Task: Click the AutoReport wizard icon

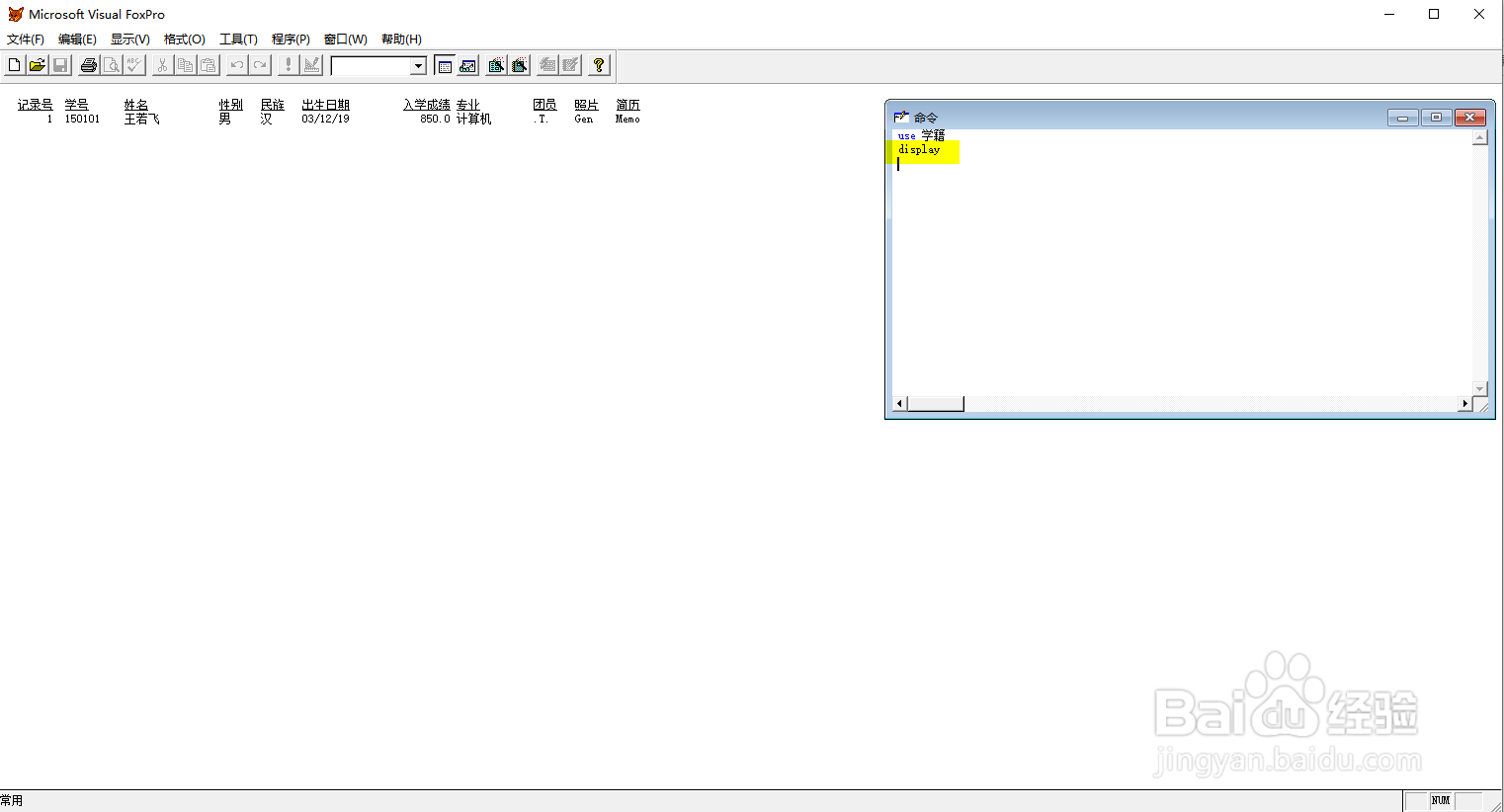Action: tap(570, 65)
